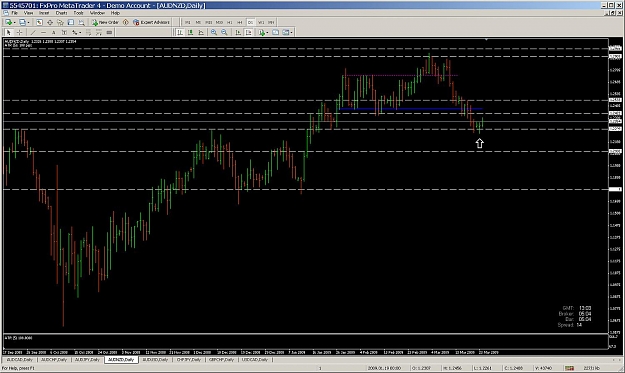This screenshot has width=625, height=373.
Task: Select the W1 timeframe button
Action: pyautogui.click(x=261, y=22)
